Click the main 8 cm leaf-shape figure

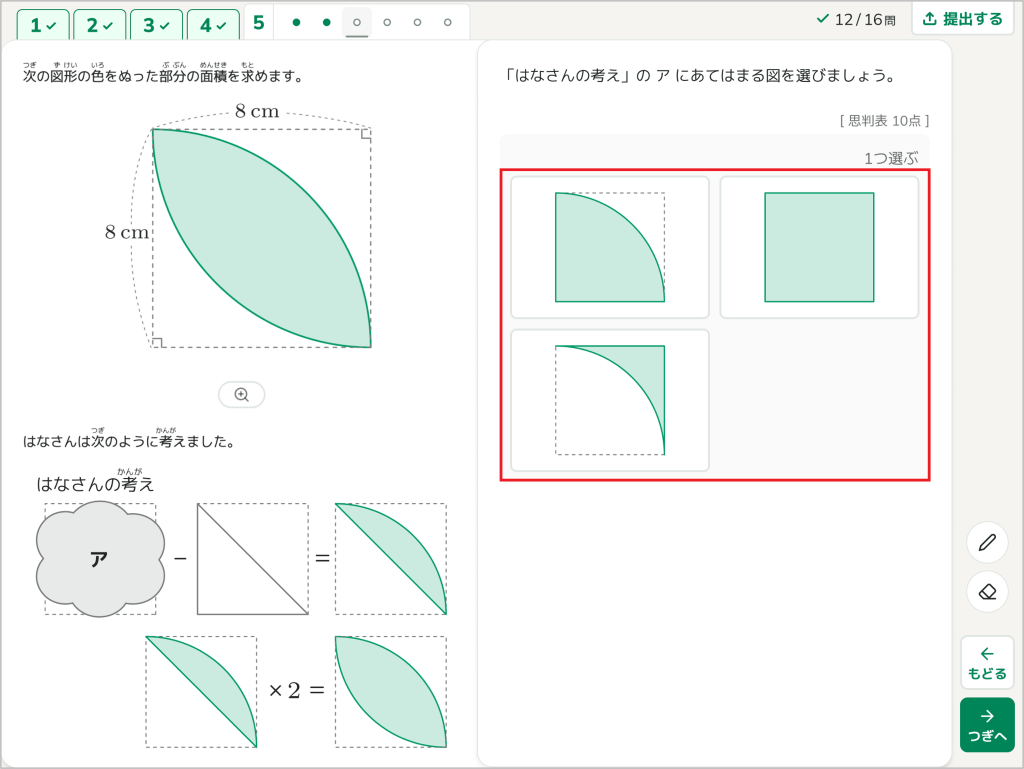click(261, 238)
